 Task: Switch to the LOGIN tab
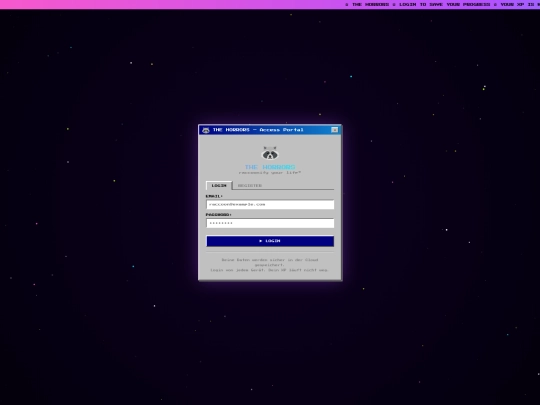pyautogui.click(x=219, y=186)
